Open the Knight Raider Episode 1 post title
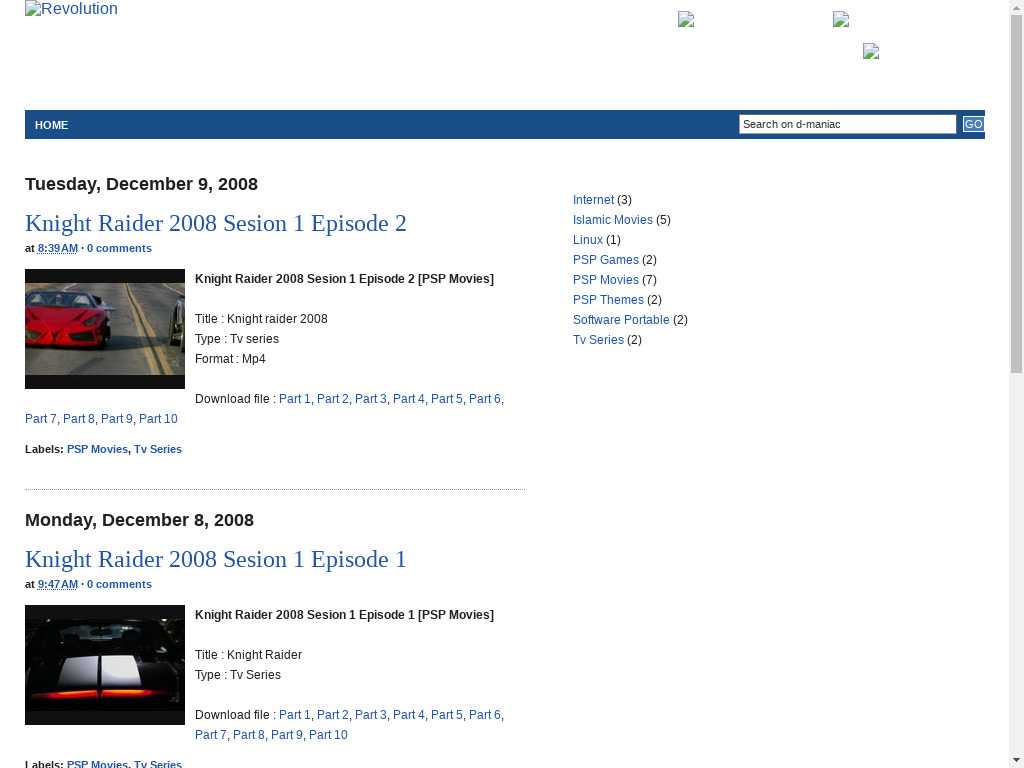 click(216, 559)
